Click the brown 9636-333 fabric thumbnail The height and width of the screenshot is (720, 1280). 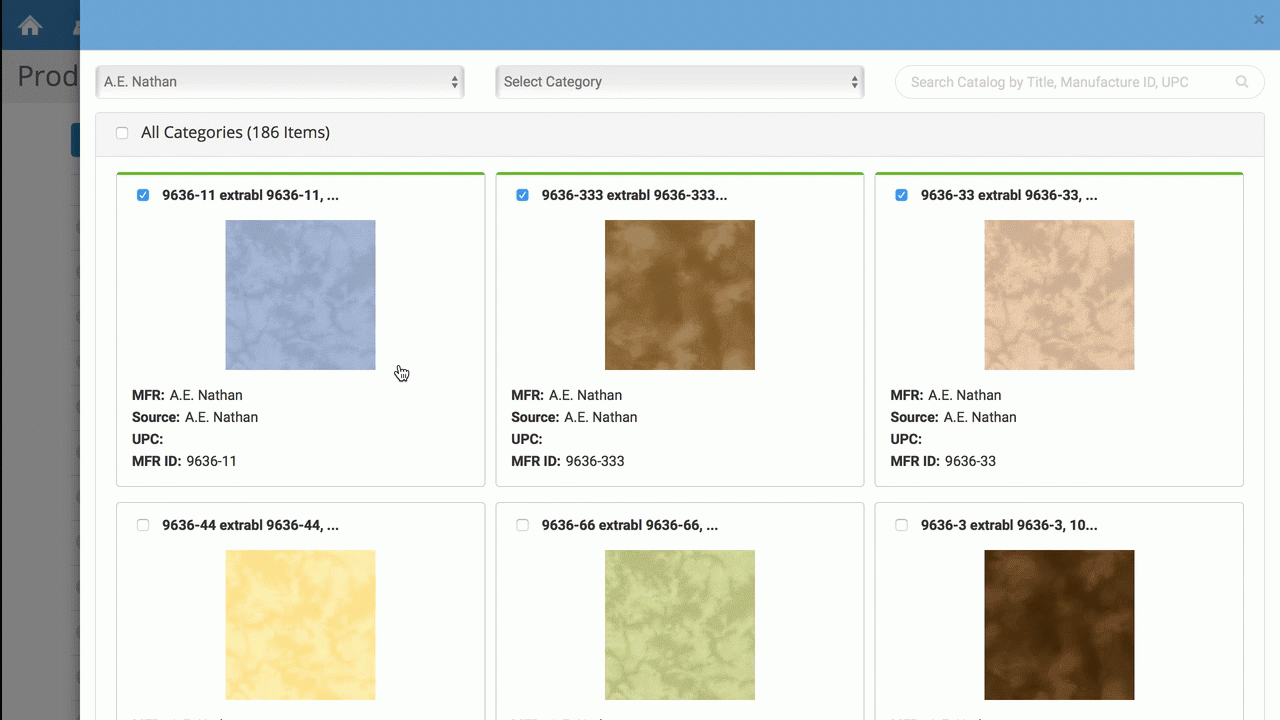pyautogui.click(x=680, y=295)
